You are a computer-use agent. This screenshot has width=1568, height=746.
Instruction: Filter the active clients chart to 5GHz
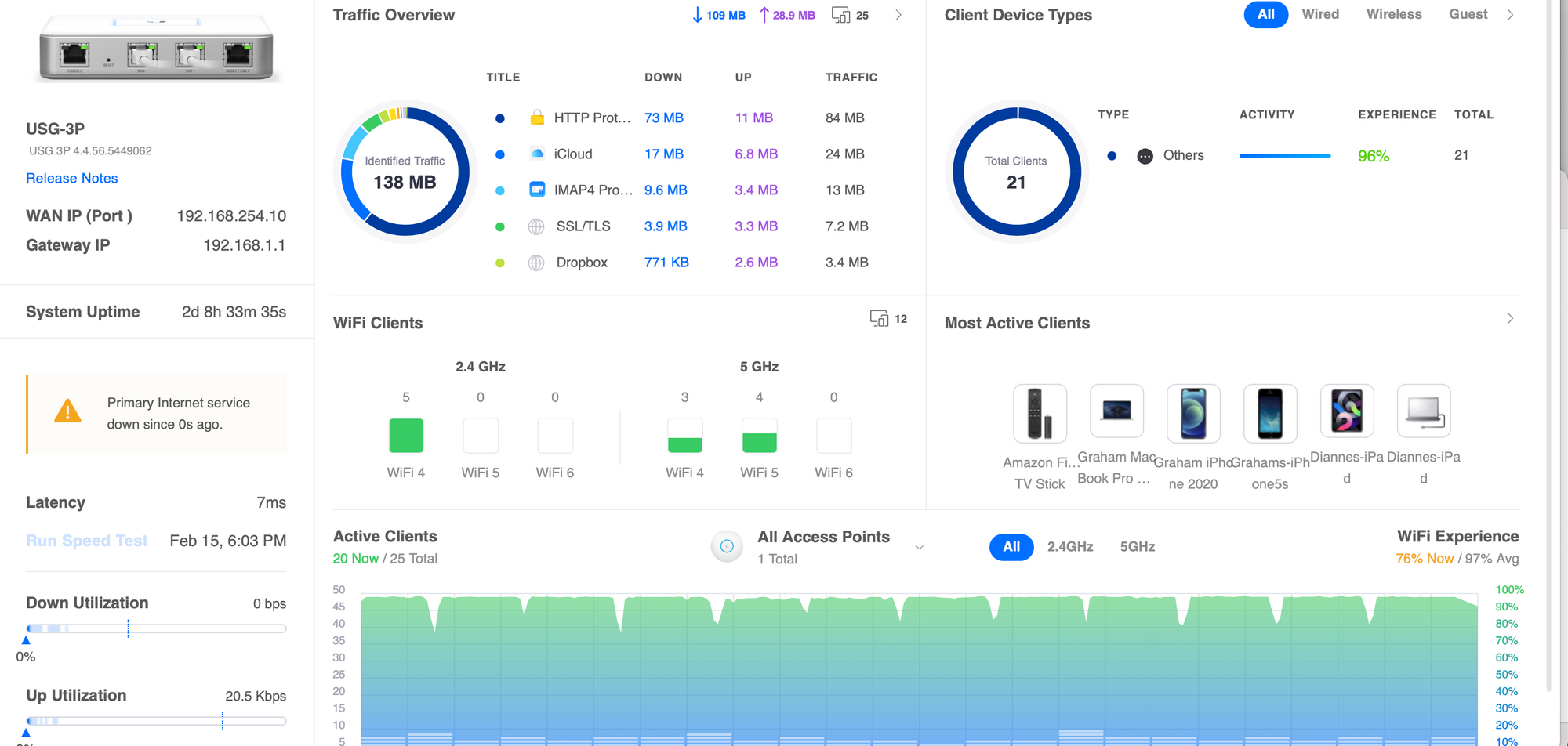pyautogui.click(x=1137, y=547)
